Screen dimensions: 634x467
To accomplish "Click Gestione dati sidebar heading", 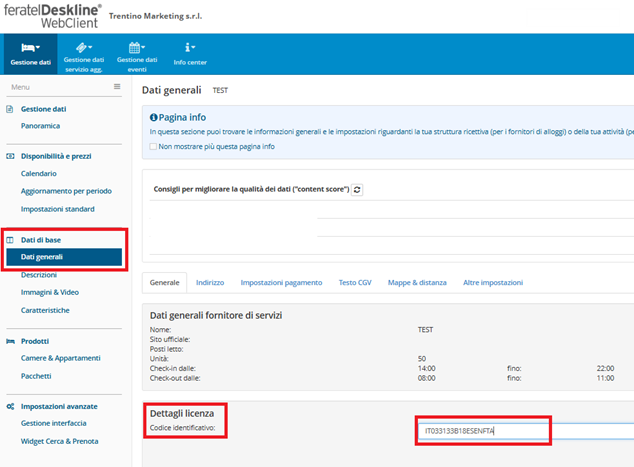I will 44,109.
